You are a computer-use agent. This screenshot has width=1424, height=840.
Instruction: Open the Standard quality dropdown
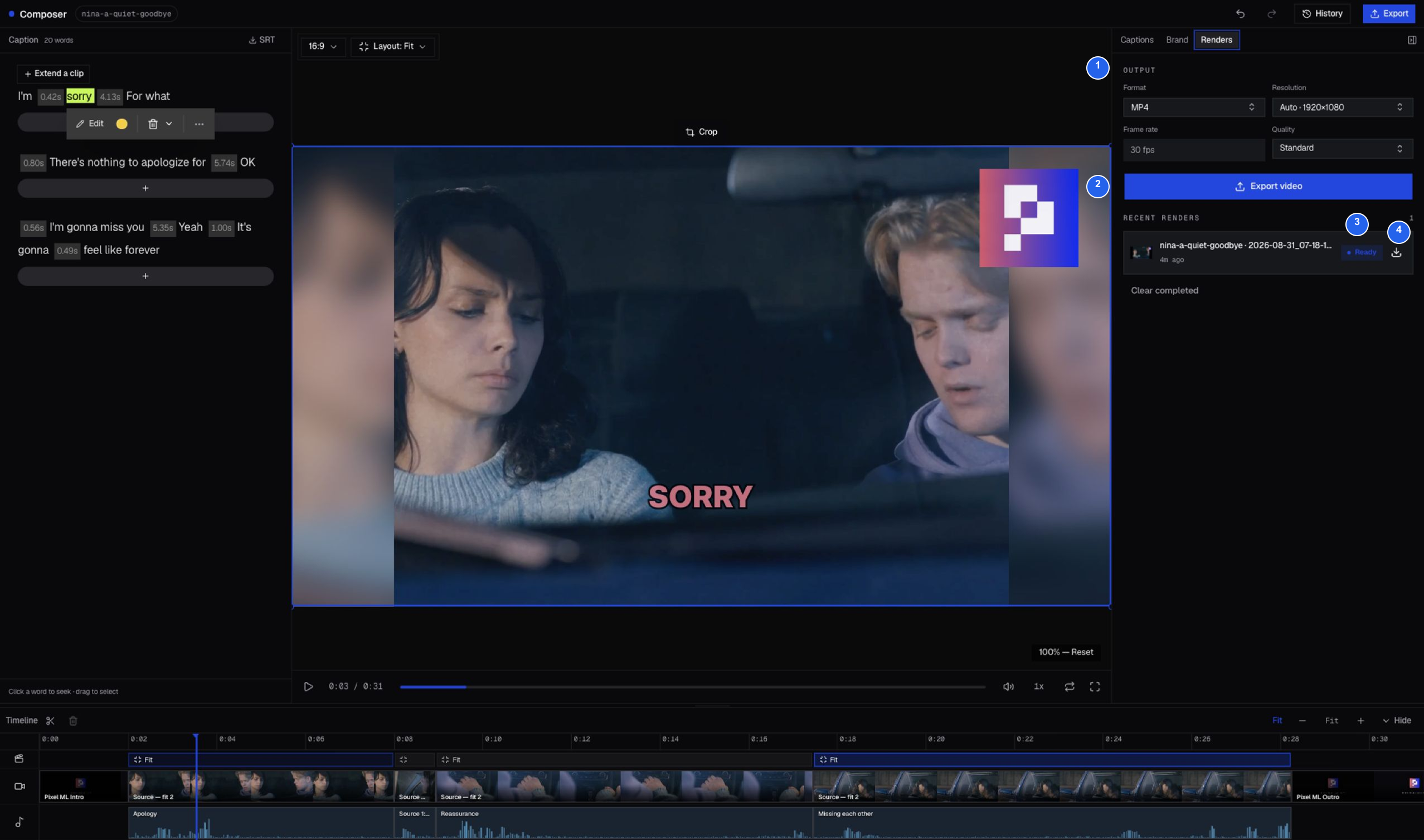[1342, 148]
